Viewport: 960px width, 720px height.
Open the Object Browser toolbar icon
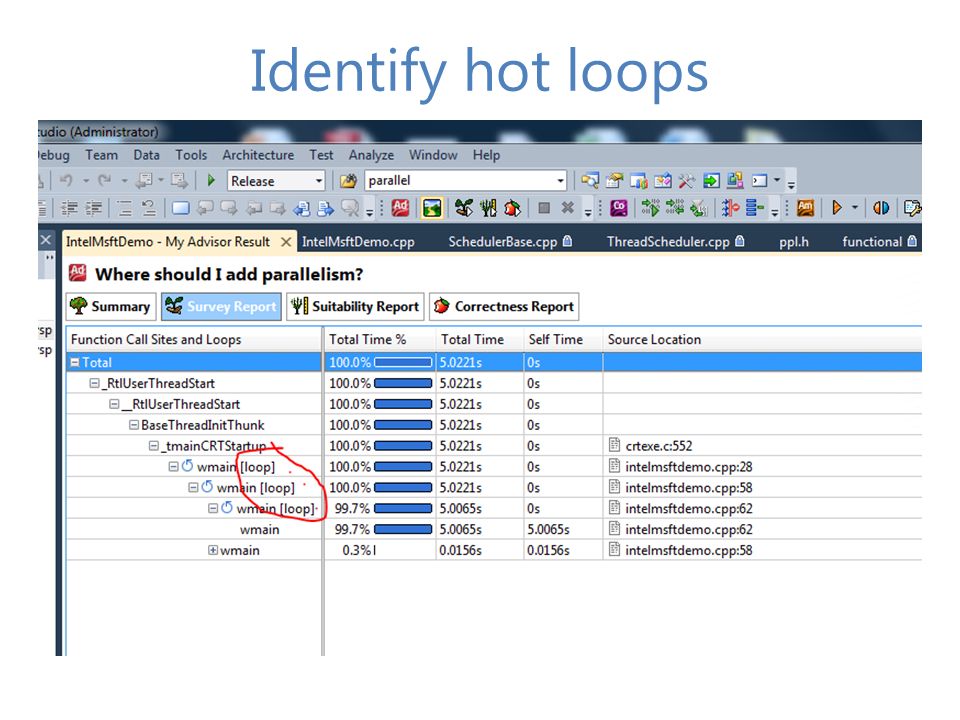662,181
